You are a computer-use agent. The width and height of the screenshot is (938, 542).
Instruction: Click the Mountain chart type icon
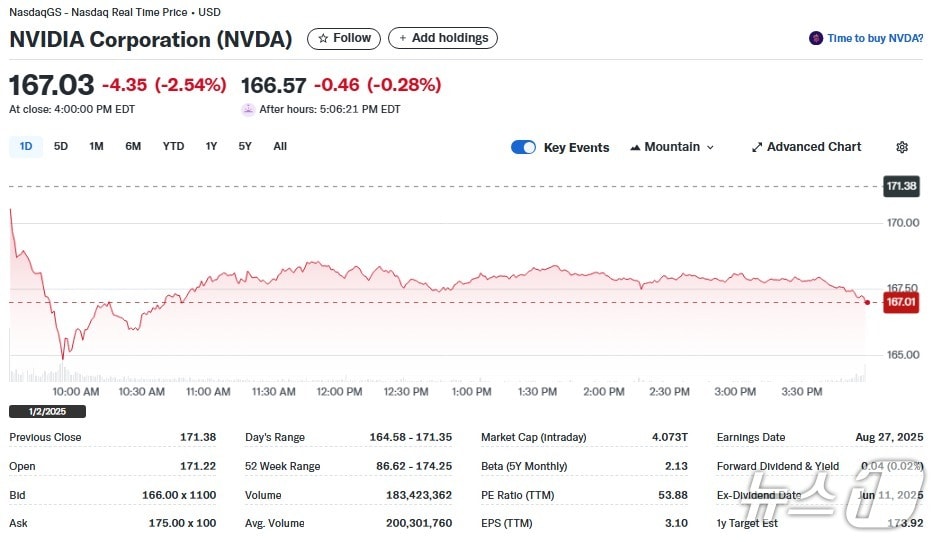pos(635,147)
